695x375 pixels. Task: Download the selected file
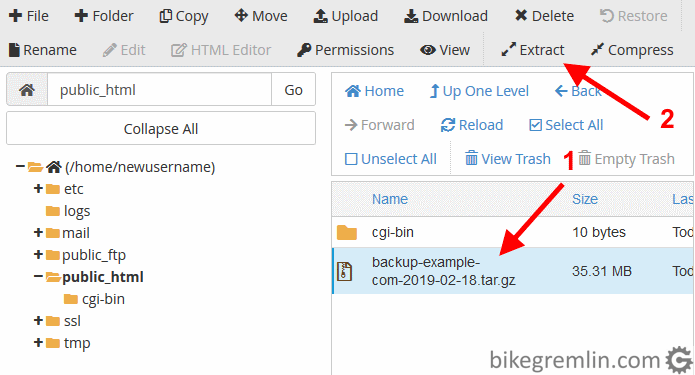click(445, 16)
